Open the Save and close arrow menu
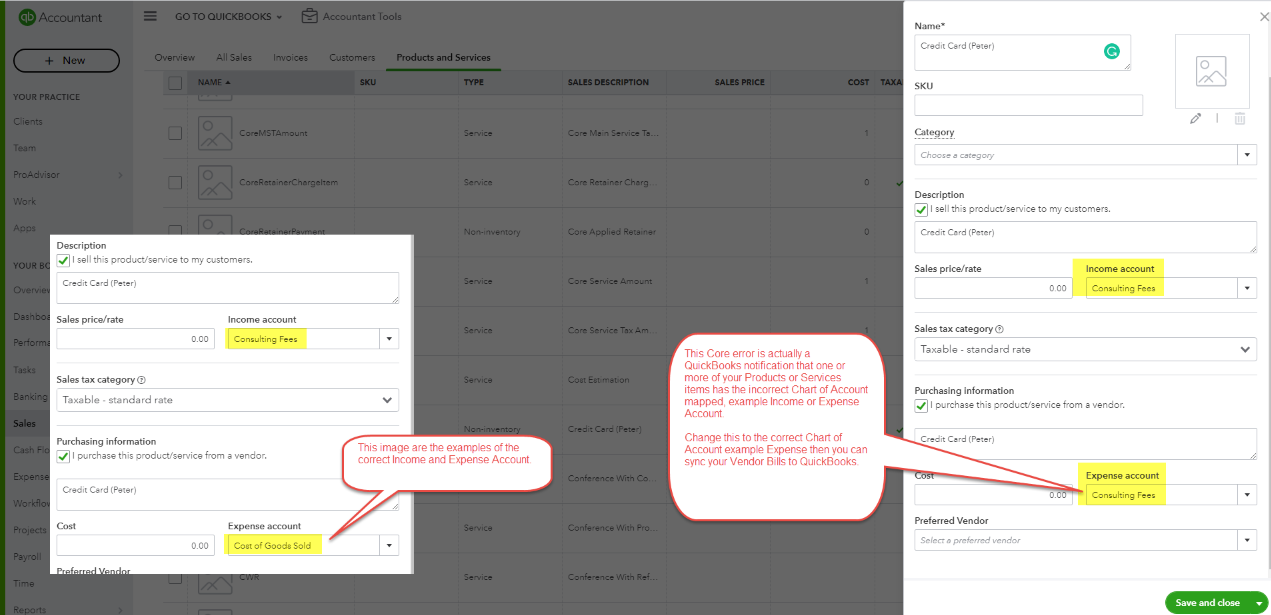Screen dimensions: 1271x615 1259,603
